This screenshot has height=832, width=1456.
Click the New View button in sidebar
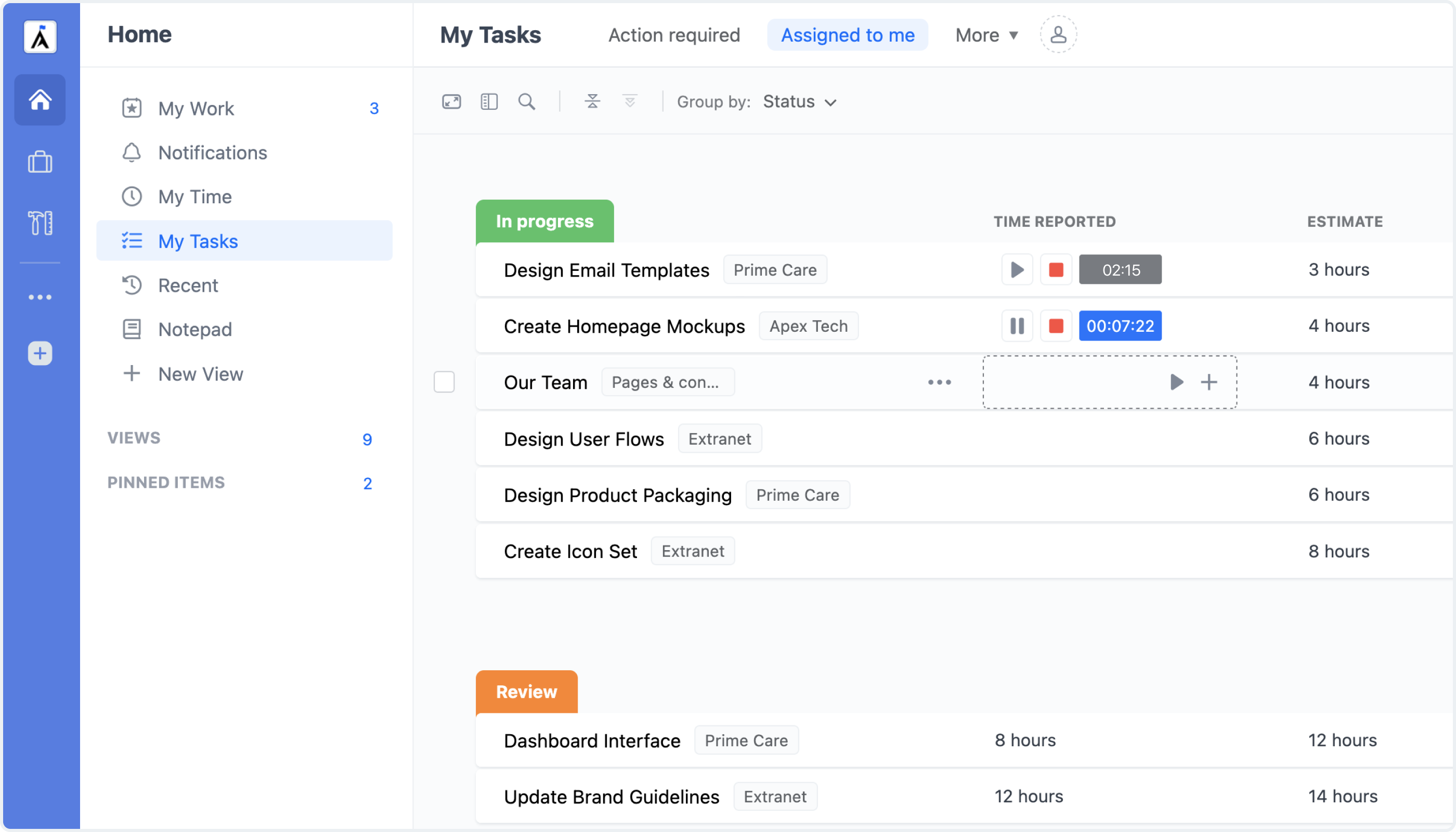tap(200, 374)
